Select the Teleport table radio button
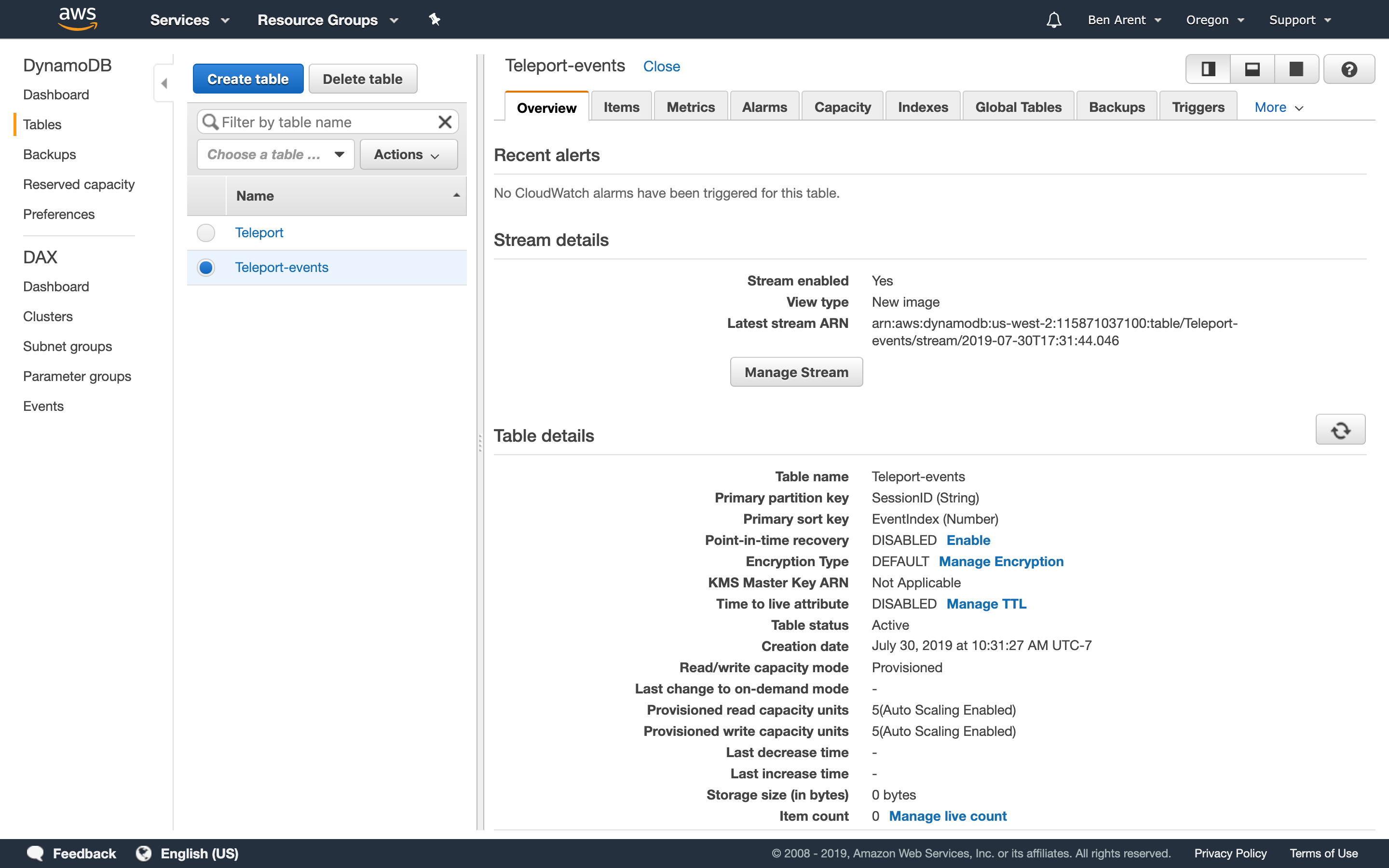The height and width of the screenshot is (868, 1389). pyautogui.click(x=206, y=232)
